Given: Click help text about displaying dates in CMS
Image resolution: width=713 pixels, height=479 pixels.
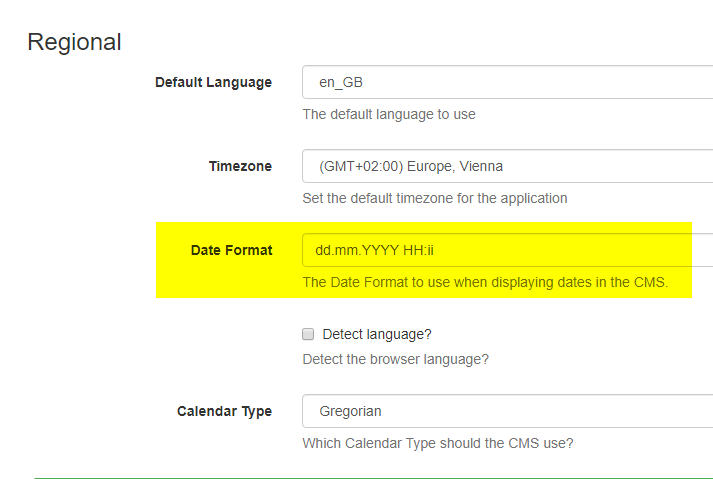Looking at the screenshot, I should coord(485,282).
